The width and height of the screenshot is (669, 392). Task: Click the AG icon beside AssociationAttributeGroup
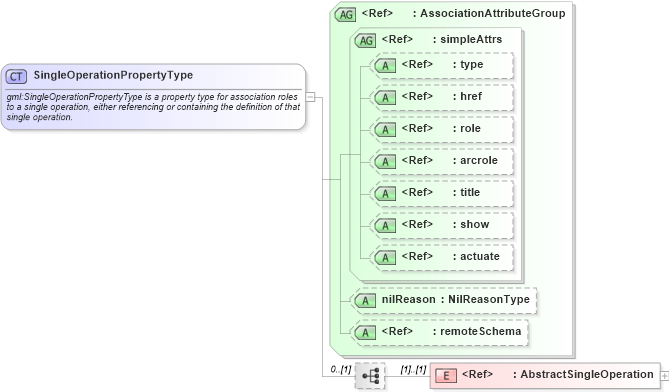click(346, 15)
